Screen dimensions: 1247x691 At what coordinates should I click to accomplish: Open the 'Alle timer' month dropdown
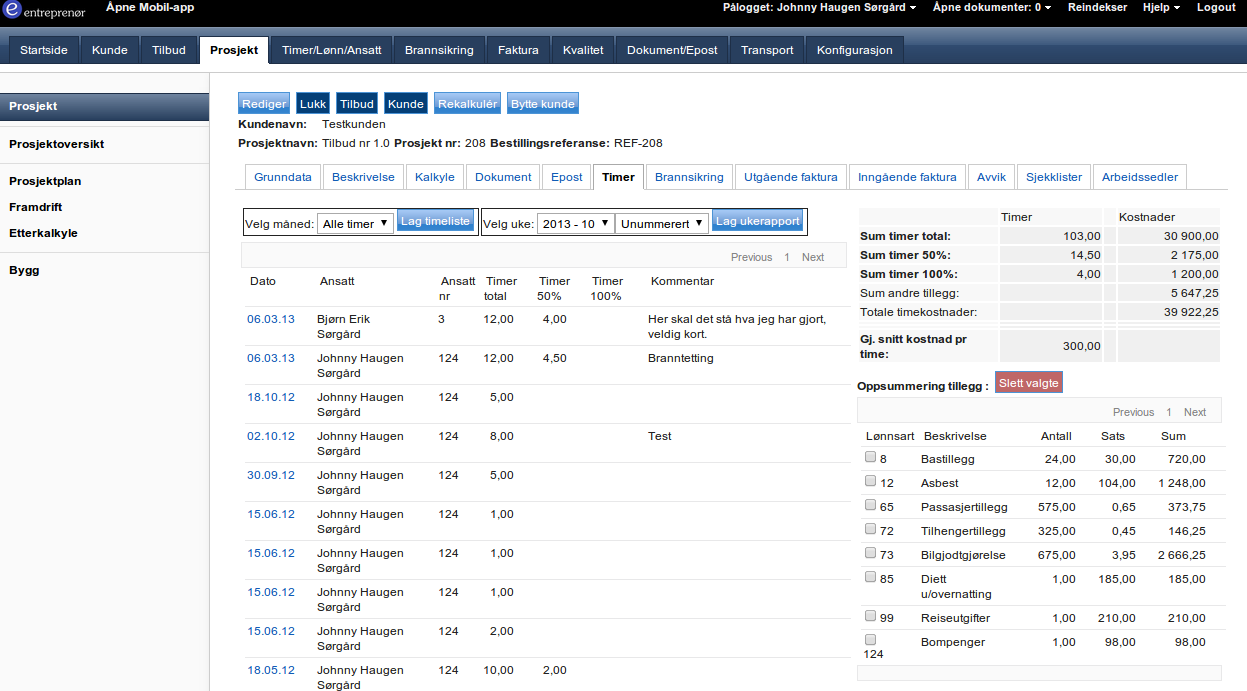[355, 224]
